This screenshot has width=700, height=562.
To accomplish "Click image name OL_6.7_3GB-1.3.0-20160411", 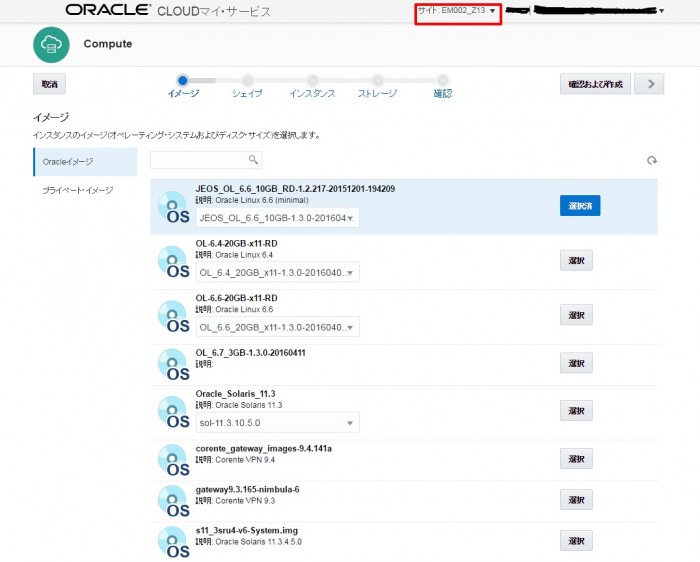I will [x=250, y=353].
